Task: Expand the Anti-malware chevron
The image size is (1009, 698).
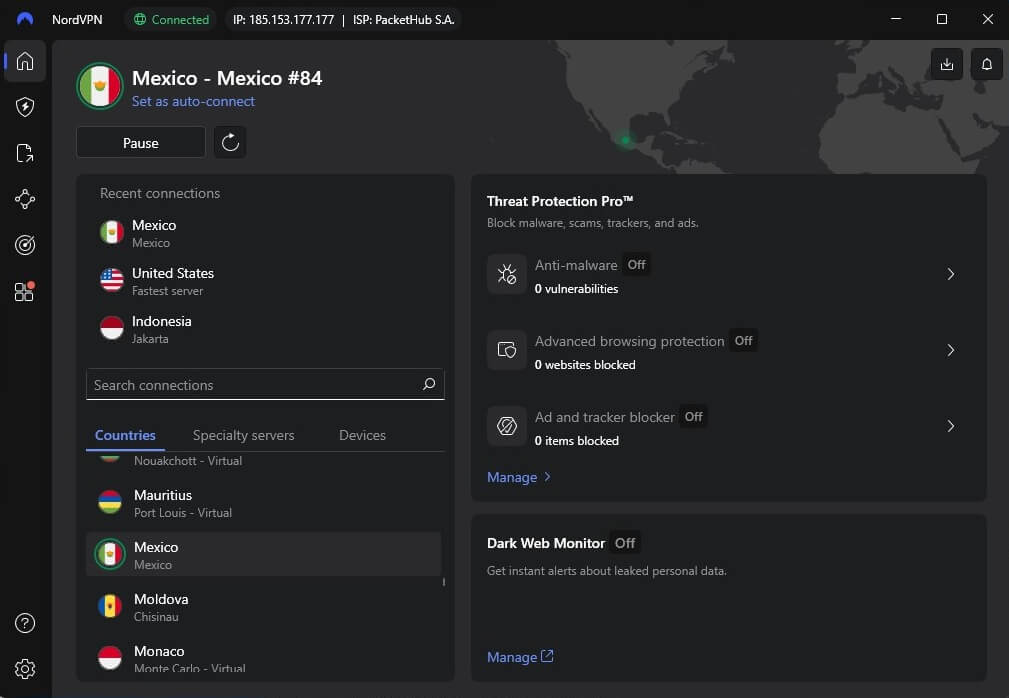Action: pyautogui.click(x=950, y=274)
